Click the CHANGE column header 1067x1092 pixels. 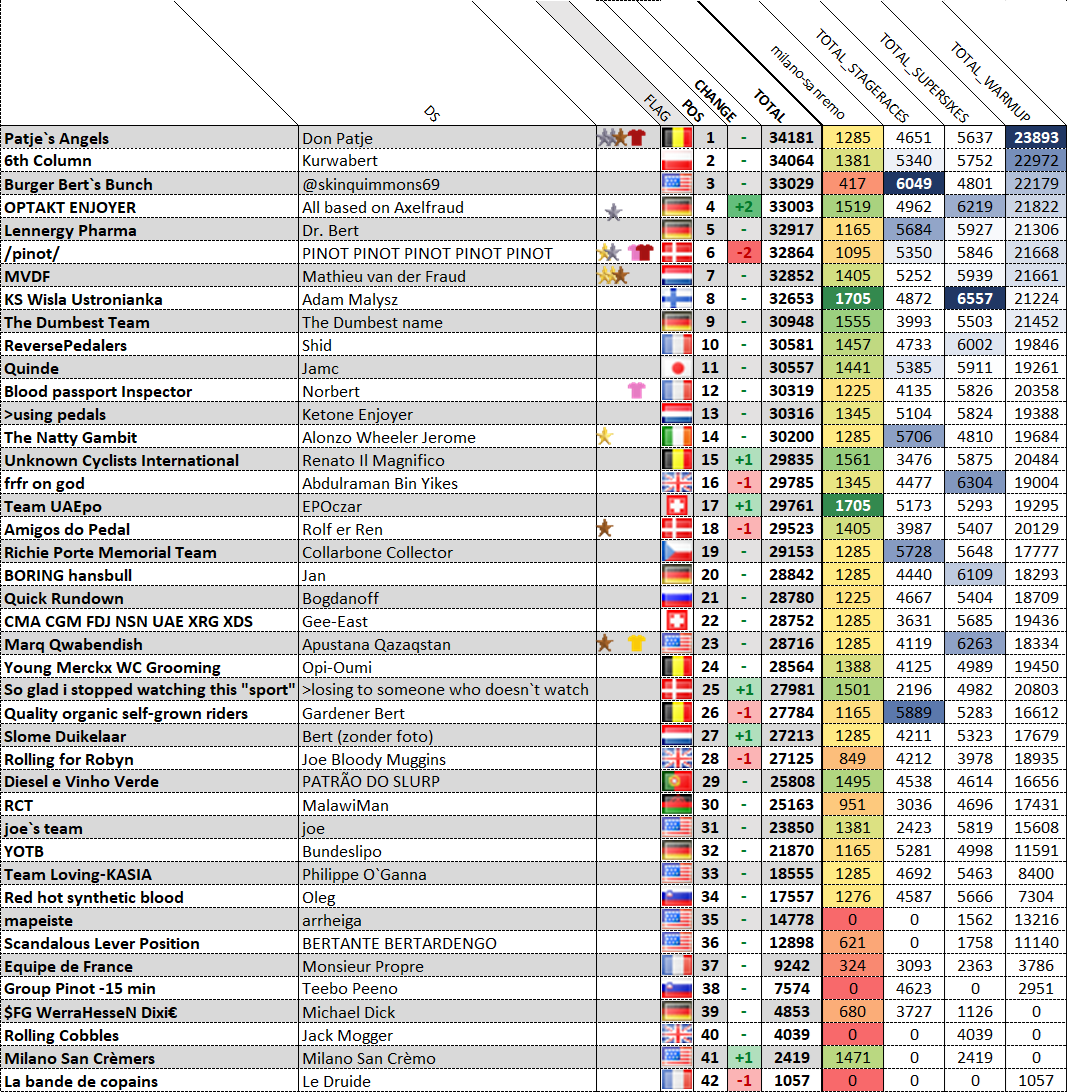715,100
